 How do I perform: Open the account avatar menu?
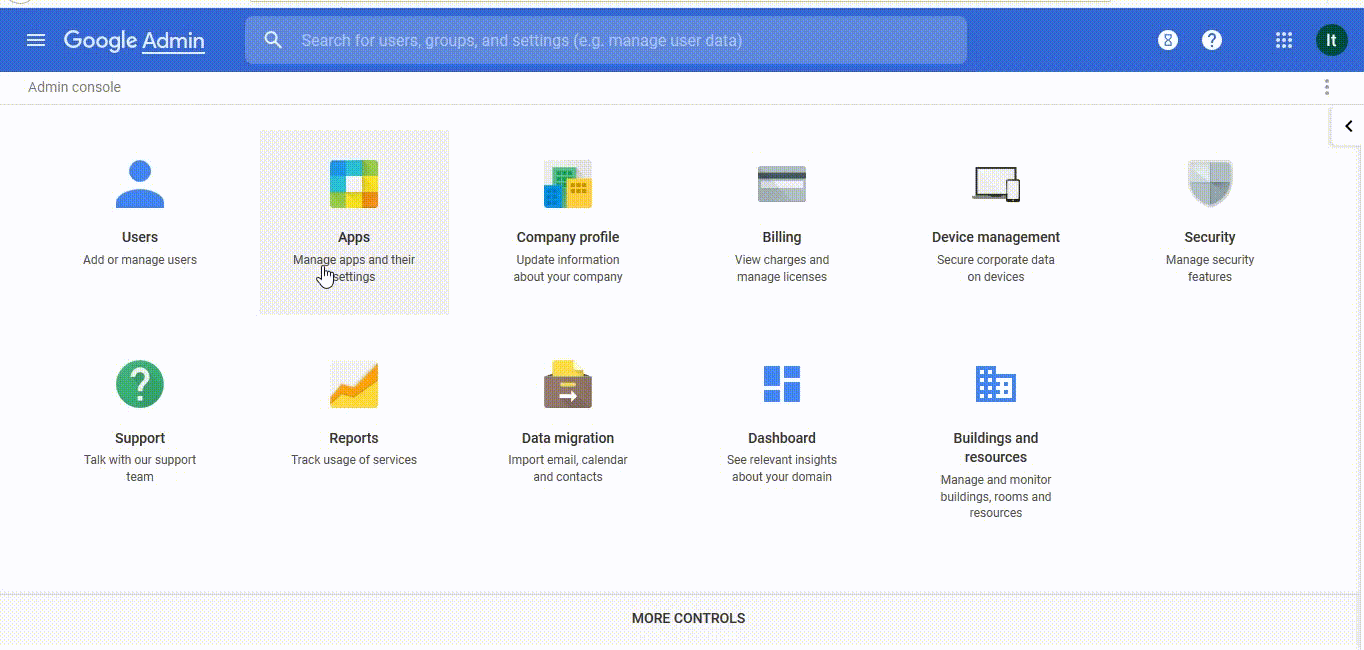coord(1331,40)
